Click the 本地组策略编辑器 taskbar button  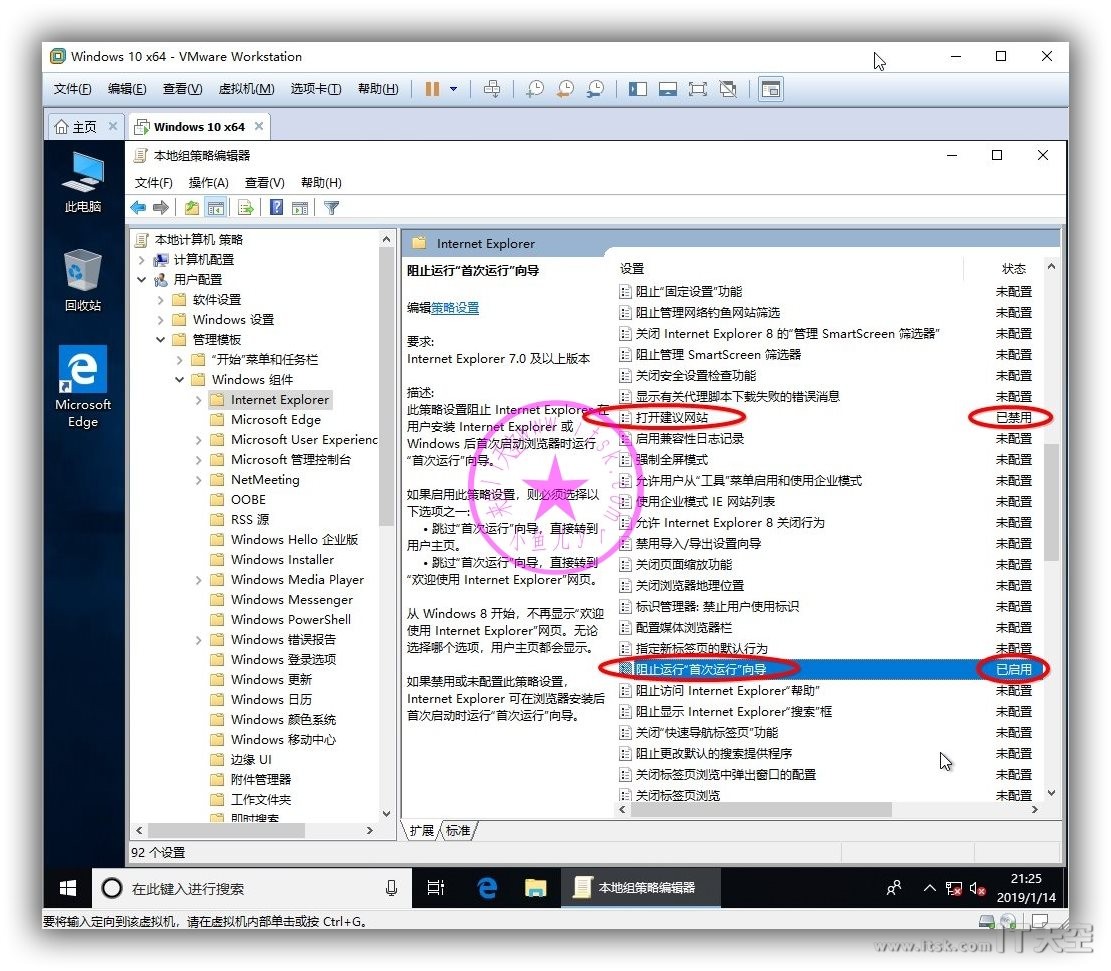641,888
